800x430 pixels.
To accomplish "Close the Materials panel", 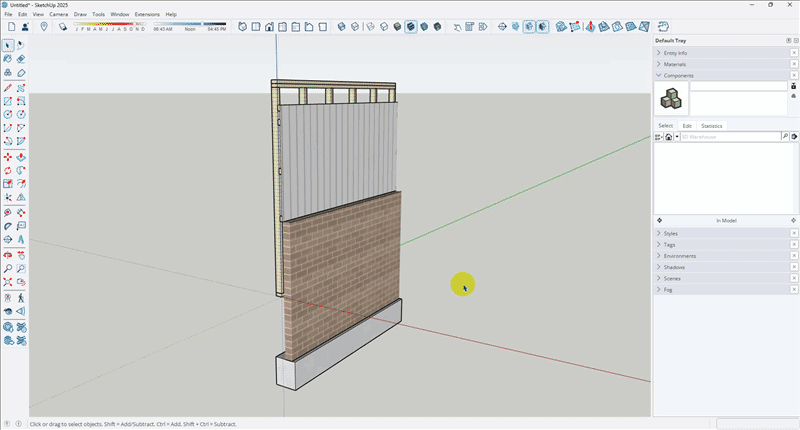I will tap(794, 64).
